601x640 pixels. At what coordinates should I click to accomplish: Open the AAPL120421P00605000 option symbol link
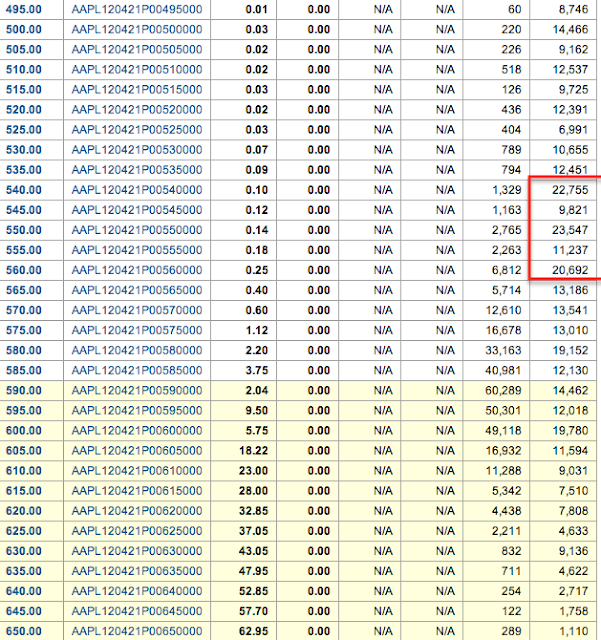[x=137, y=451]
